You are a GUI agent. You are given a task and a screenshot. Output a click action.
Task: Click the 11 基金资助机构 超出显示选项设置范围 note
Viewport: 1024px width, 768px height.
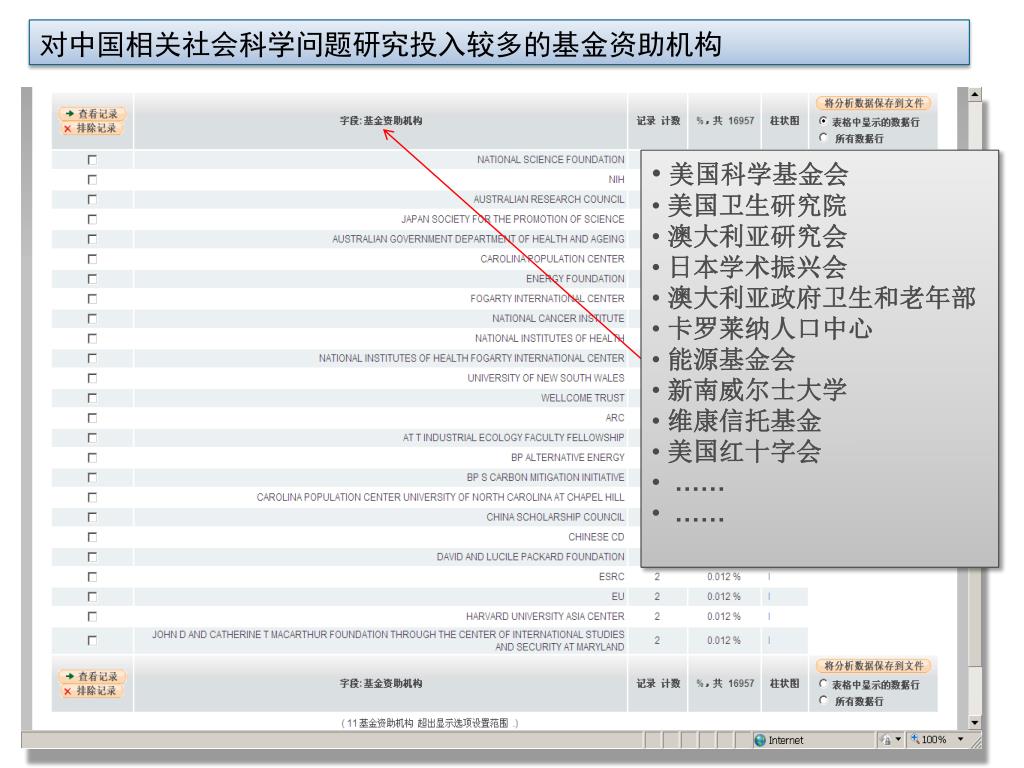(x=429, y=723)
